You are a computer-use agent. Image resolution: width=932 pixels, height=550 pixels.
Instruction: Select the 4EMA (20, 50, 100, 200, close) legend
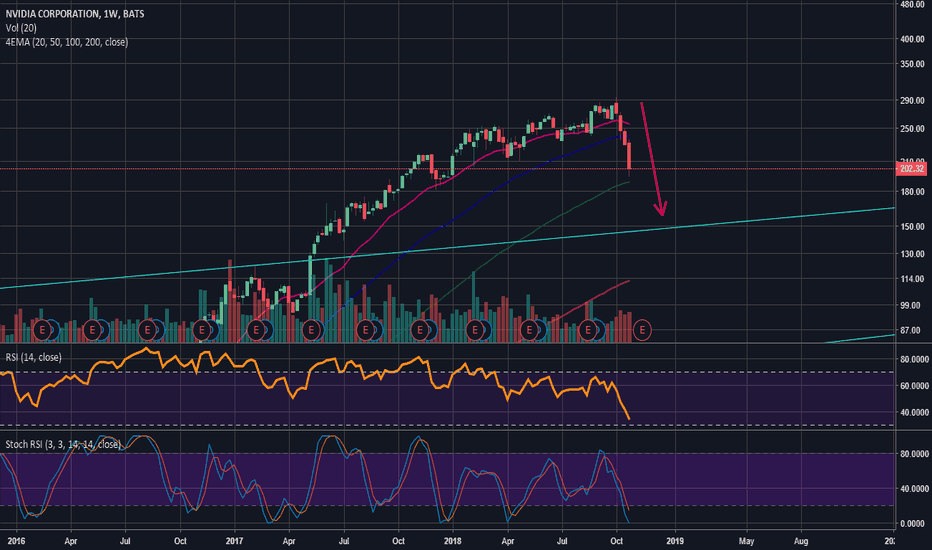click(67, 42)
